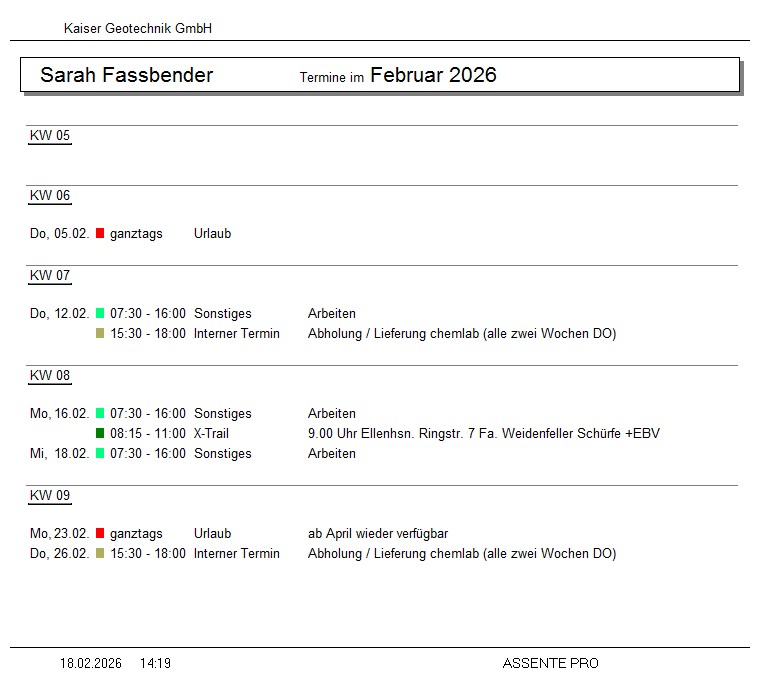The width and height of the screenshot is (780, 687).
Task: Click the KW 05 week header
Action: pos(50,136)
